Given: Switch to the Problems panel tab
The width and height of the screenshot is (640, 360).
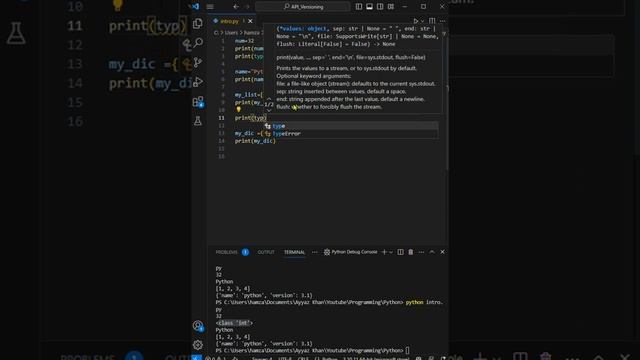Looking at the screenshot, I should point(227,252).
